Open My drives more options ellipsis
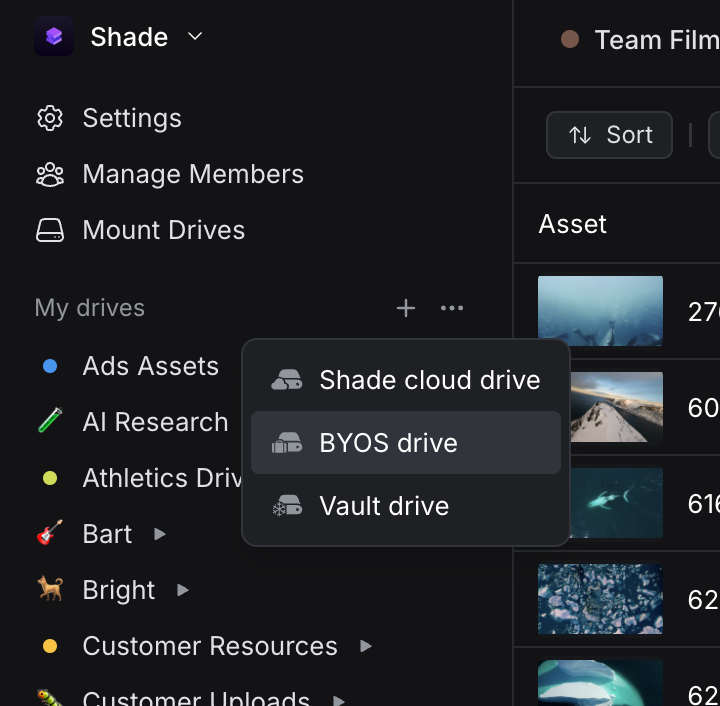The width and height of the screenshot is (720, 706). [452, 308]
